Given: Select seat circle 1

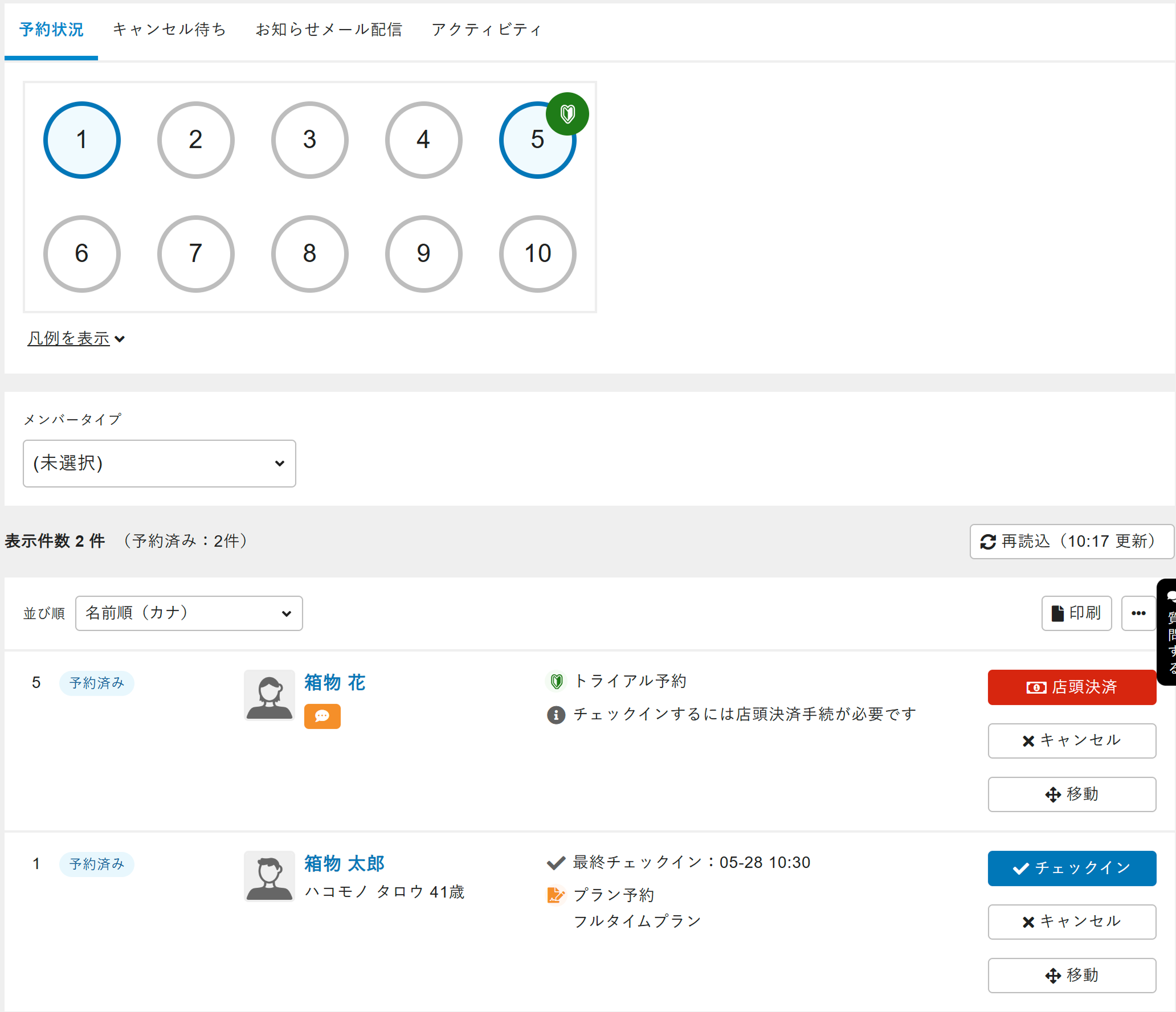Looking at the screenshot, I should pyautogui.click(x=82, y=140).
